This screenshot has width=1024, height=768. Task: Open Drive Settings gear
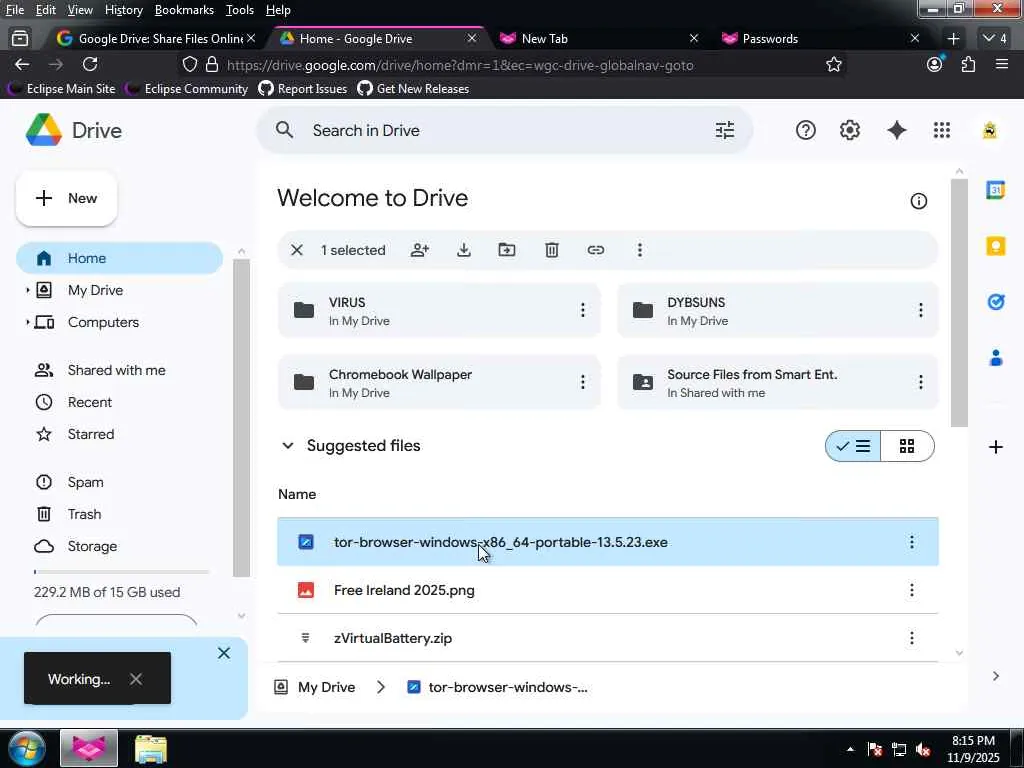pos(850,131)
